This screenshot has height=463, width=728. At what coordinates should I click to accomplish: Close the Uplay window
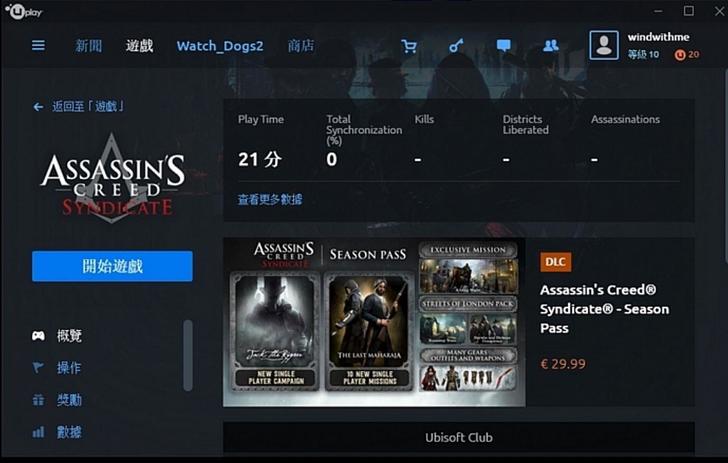coord(719,11)
